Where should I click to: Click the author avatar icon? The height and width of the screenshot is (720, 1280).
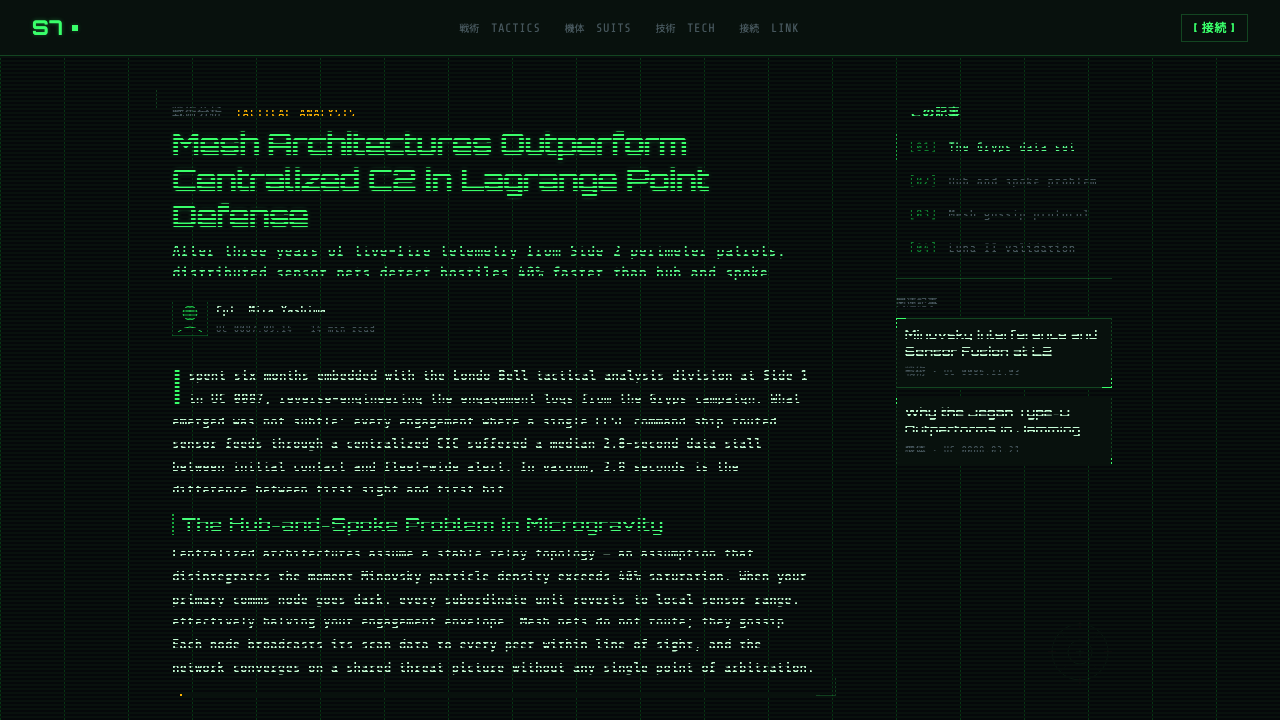pyautogui.click(x=189, y=319)
